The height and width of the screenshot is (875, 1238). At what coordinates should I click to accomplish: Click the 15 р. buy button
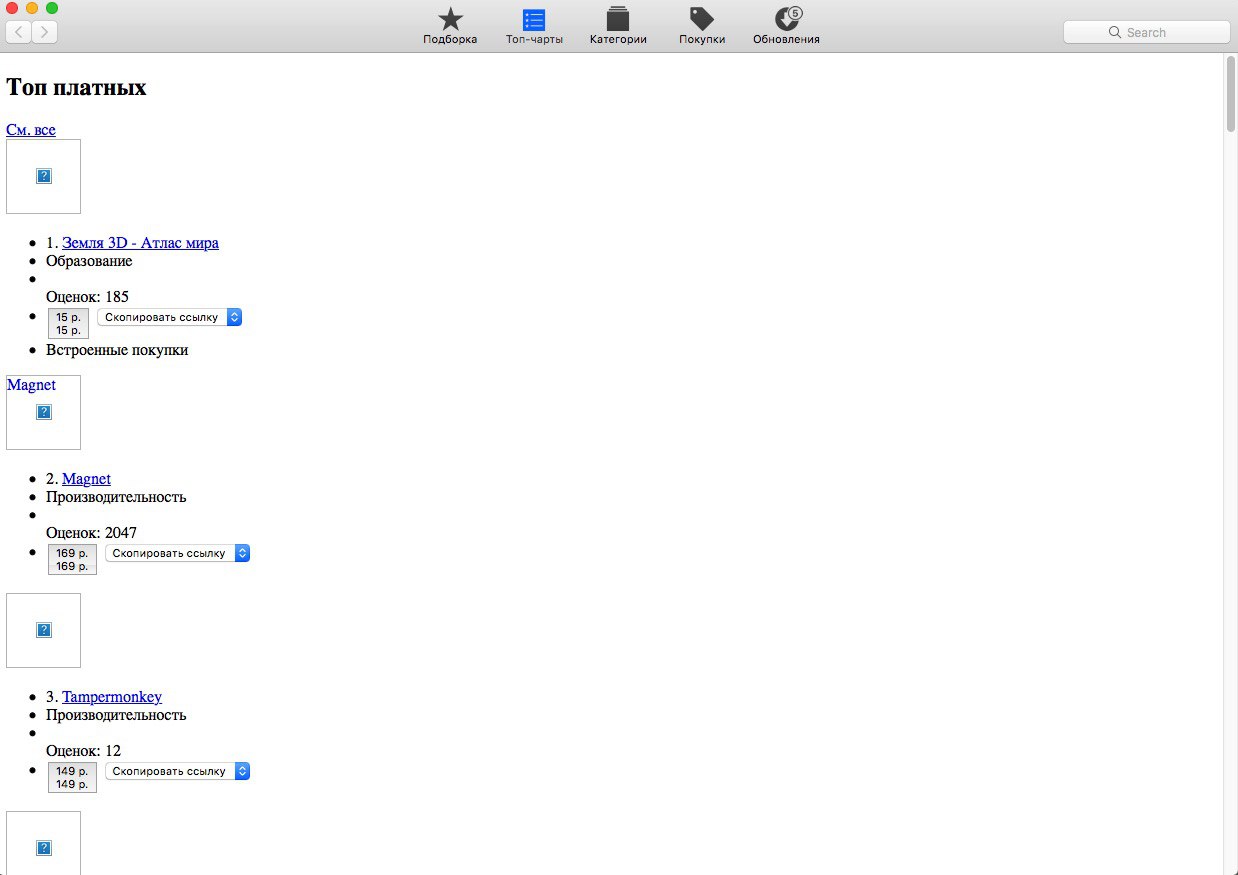68,323
